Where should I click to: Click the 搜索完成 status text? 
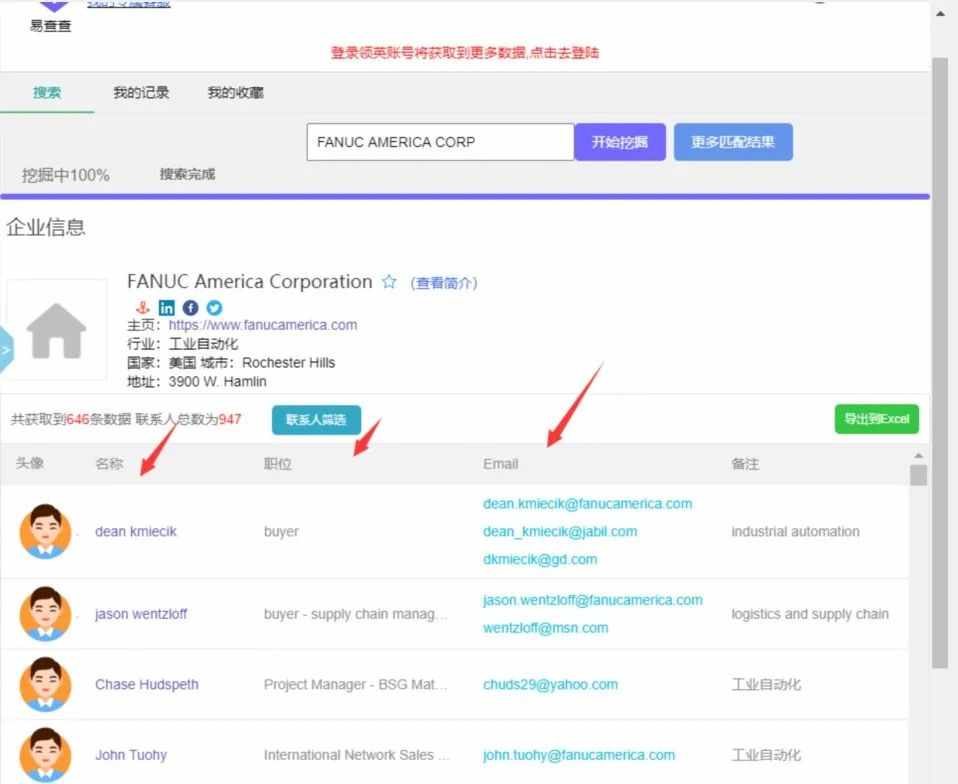[187, 174]
